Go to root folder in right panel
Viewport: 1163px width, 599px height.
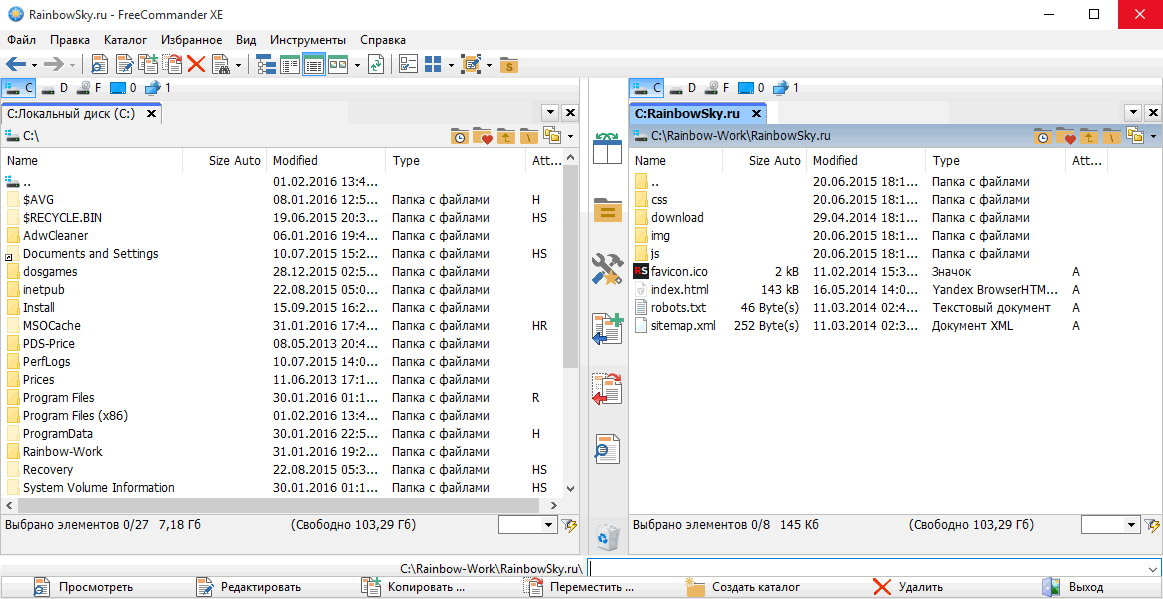[1111, 136]
